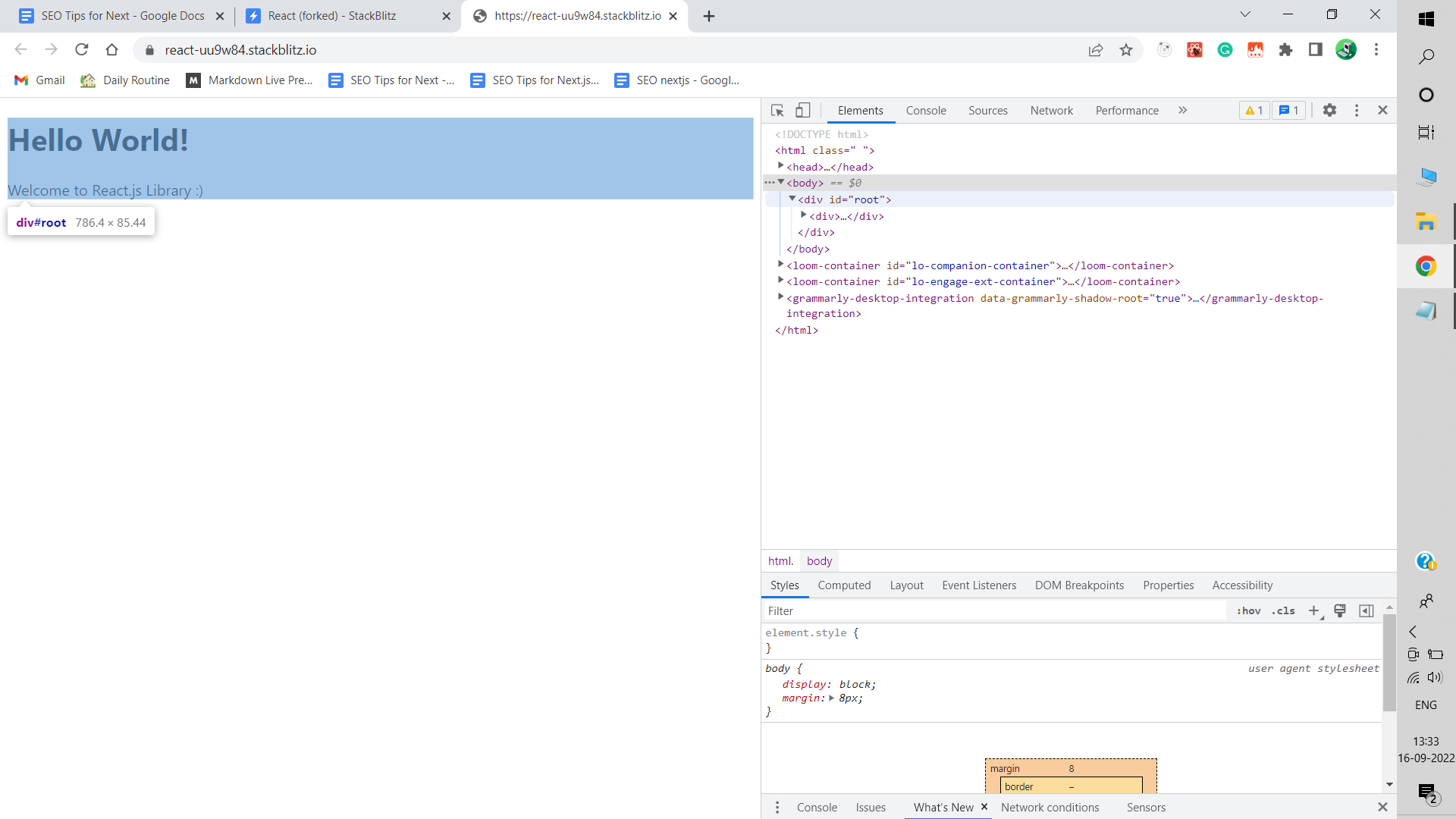Open the Layout pane

(906, 585)
